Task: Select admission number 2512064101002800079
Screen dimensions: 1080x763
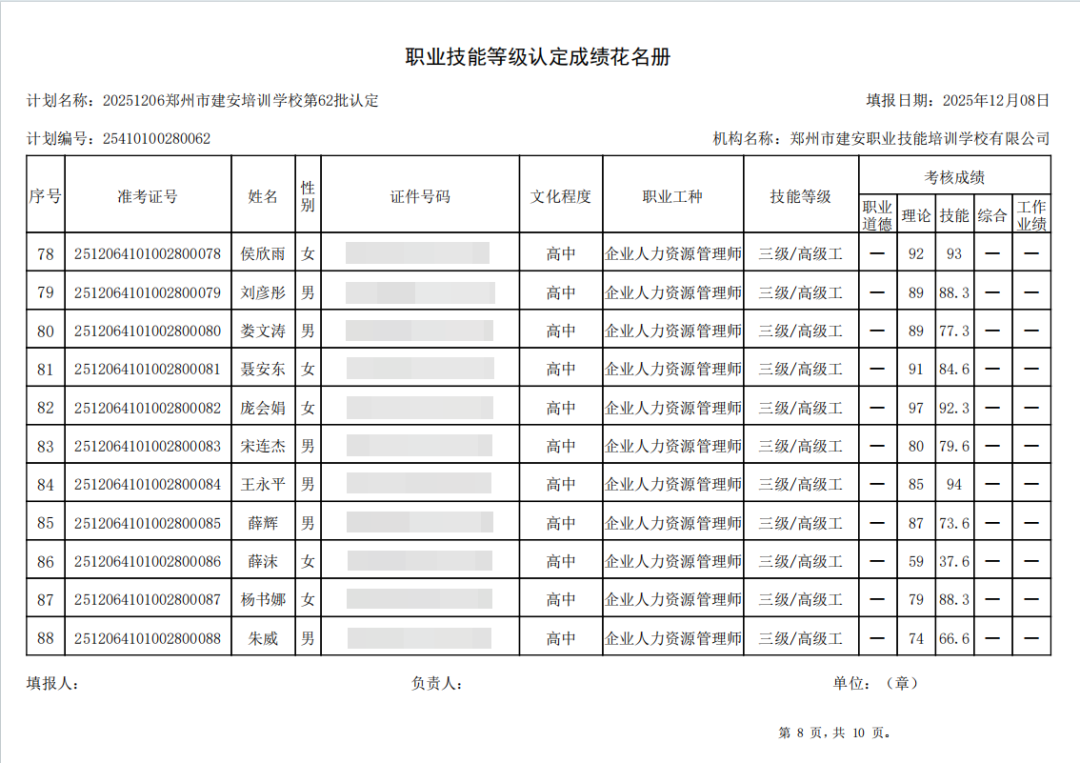Action: click(147, 293)
